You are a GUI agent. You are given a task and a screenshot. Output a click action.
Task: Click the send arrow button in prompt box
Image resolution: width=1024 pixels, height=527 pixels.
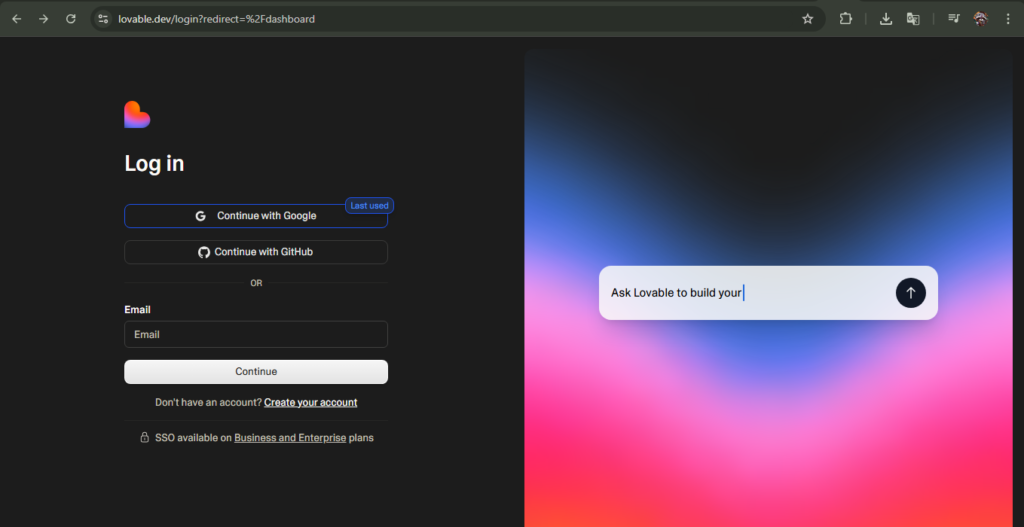[x=910, y=293]
